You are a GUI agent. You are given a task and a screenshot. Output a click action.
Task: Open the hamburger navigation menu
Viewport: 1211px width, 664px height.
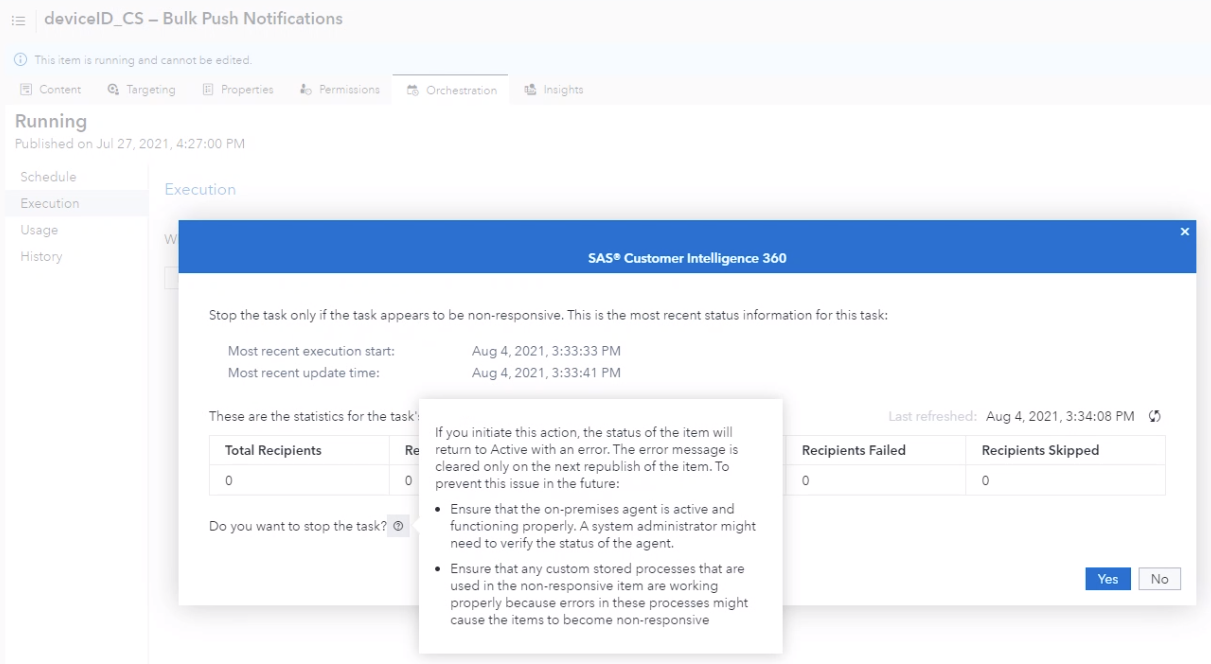click(x=17, y=18)
